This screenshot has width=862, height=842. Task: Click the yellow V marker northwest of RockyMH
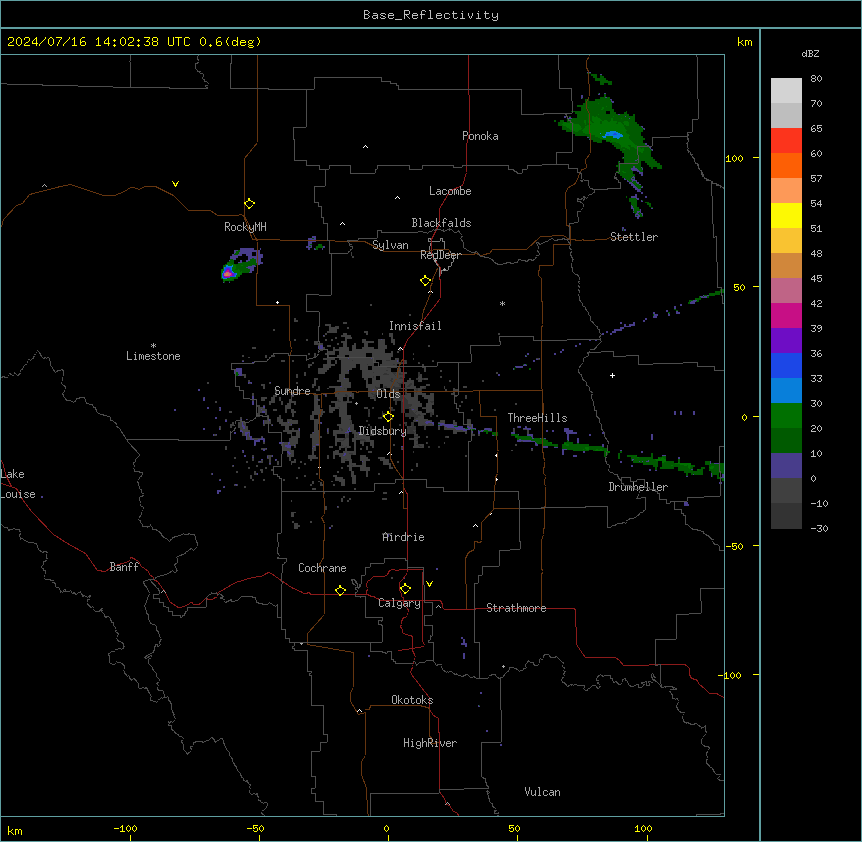tap(175, 184)
